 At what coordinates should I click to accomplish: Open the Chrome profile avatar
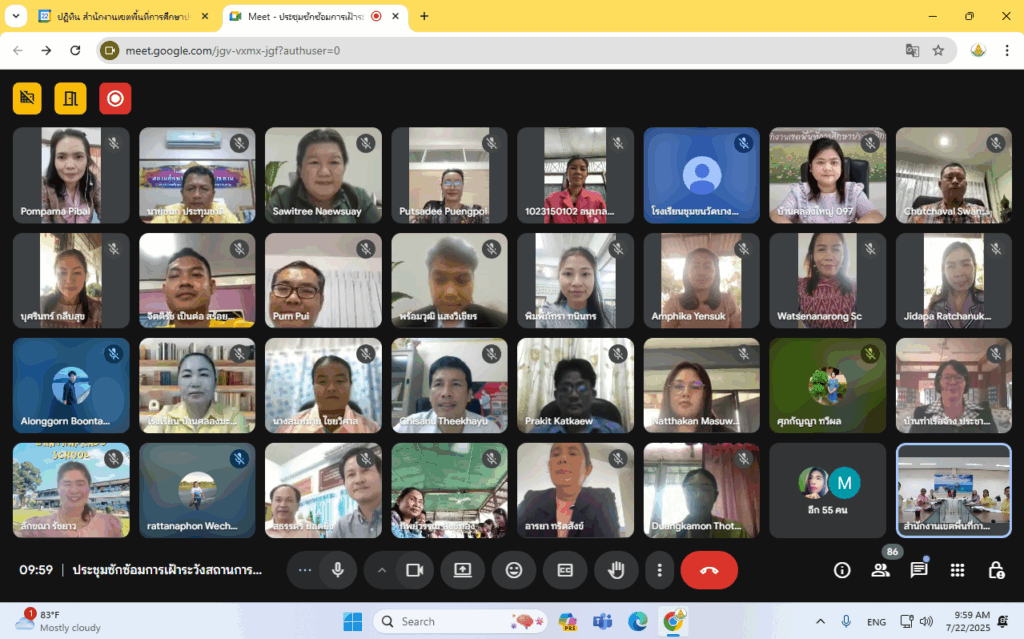click(x=978, y=50)
